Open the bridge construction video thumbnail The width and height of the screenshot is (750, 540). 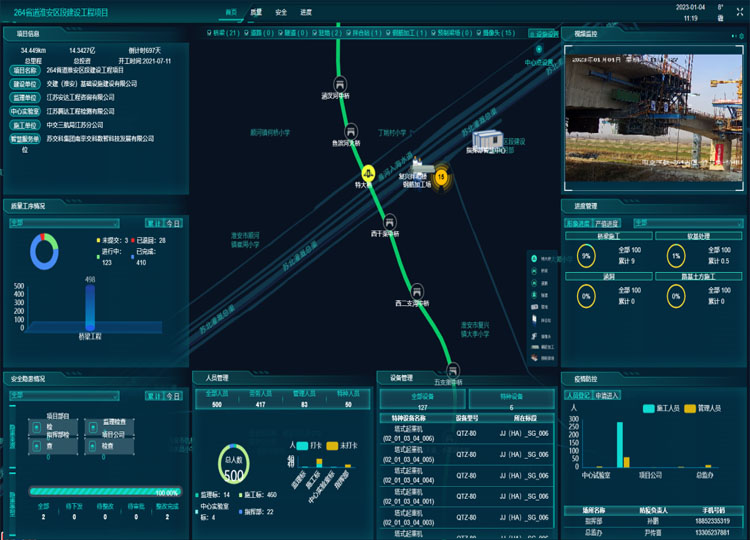pyautogui.click(x=653, y=118)
